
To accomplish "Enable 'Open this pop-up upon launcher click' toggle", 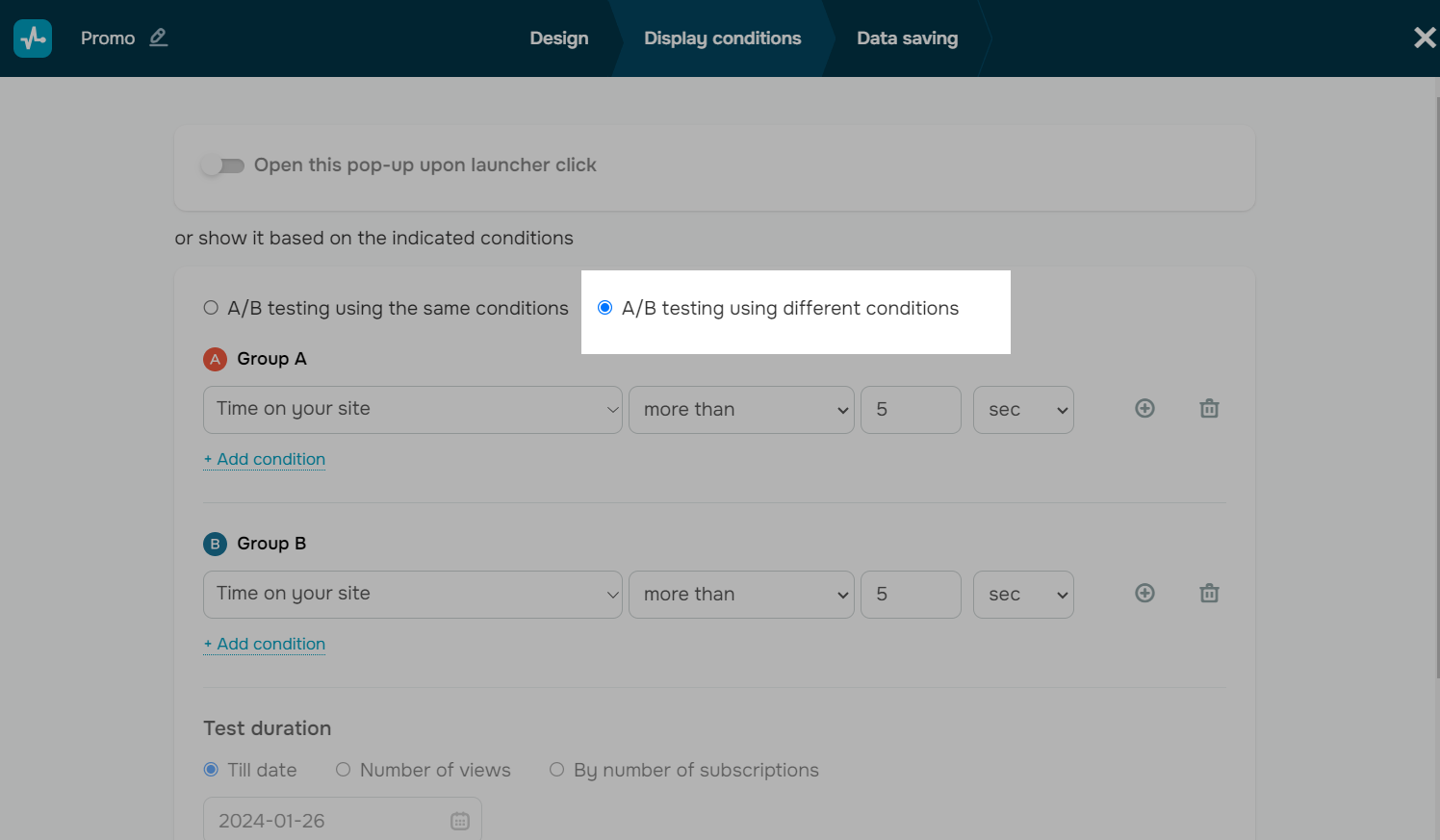I will tap(222, 165).
